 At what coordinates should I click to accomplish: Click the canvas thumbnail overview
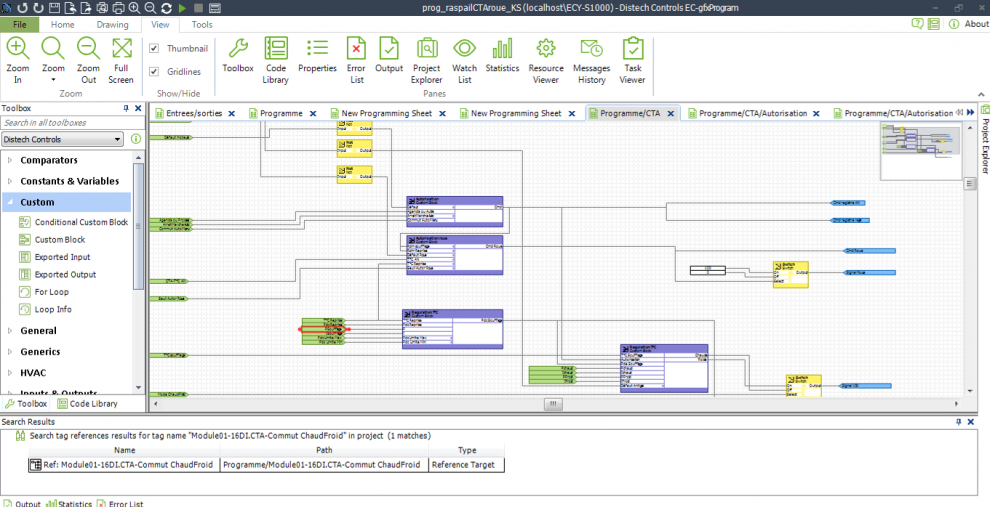(x=921, y=151)
